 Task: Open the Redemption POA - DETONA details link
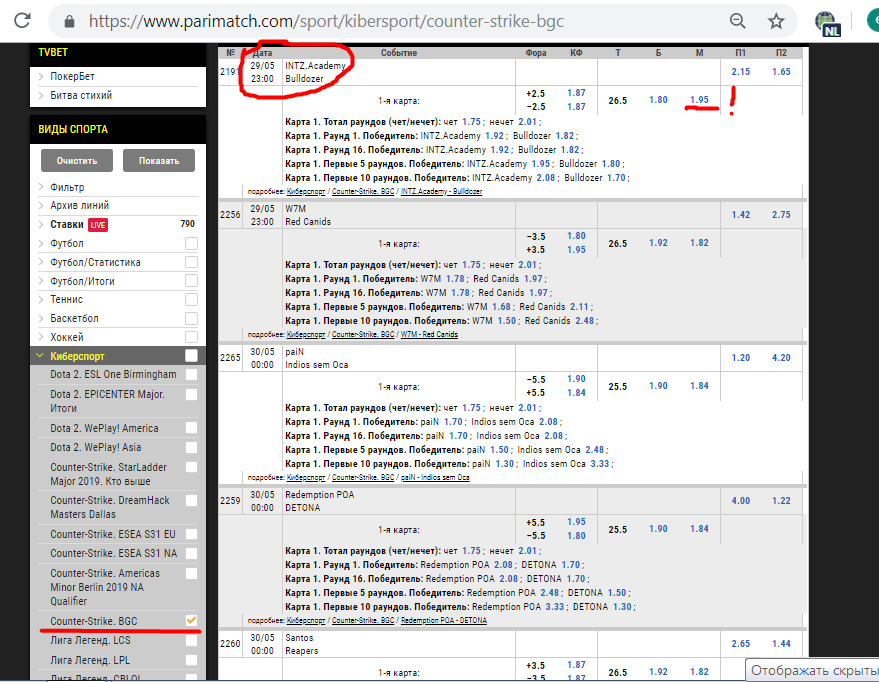(443, 620)
